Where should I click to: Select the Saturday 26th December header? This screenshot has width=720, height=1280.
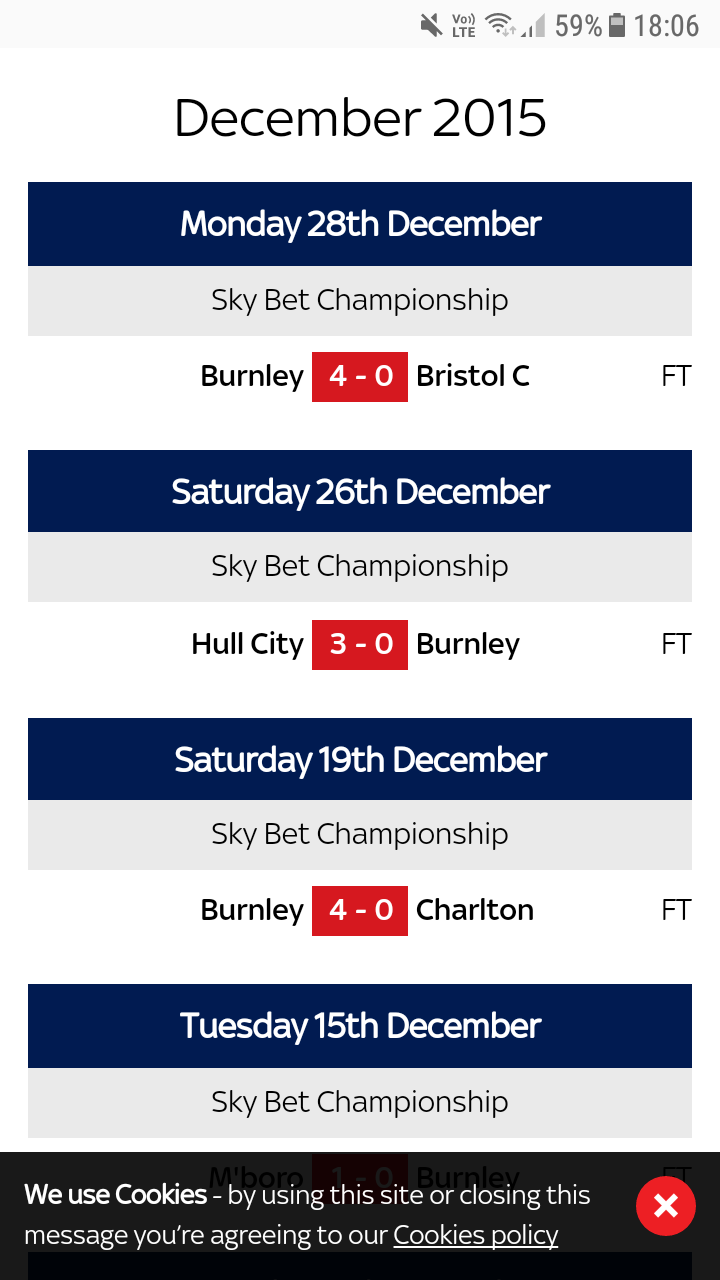[360, 491]
